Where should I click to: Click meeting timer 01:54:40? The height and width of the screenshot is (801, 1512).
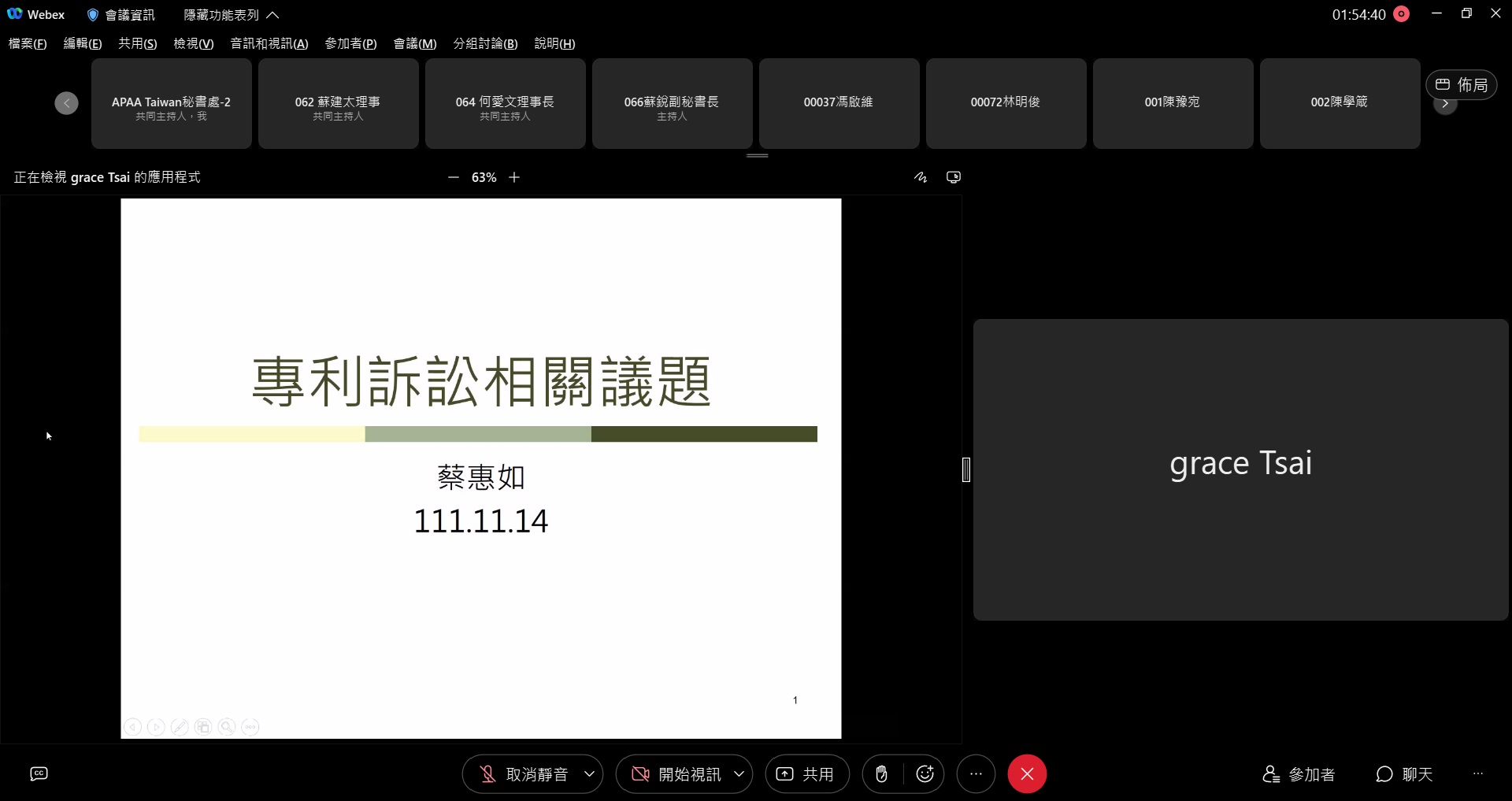[1358, 14]
